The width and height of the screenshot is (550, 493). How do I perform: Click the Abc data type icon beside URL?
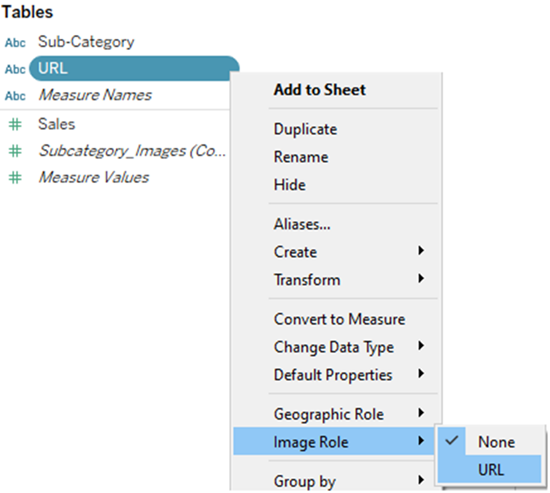[x=15, y=69]
